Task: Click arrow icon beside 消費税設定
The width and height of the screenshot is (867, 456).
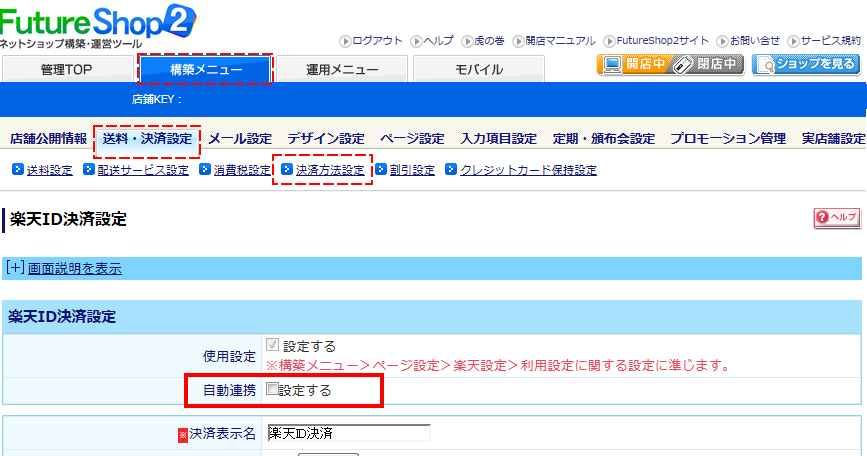Action: 205,169
